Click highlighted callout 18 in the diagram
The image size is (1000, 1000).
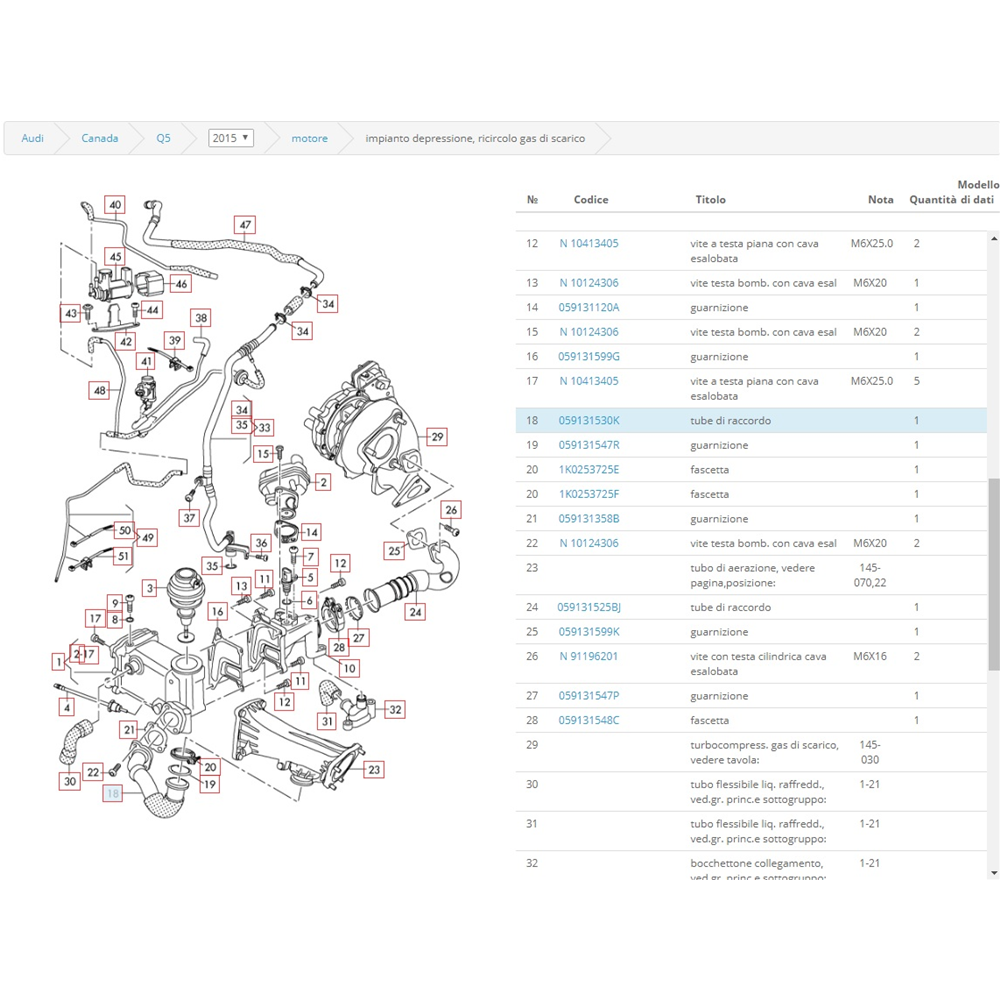pyautogui.click(x=113, y=794)
